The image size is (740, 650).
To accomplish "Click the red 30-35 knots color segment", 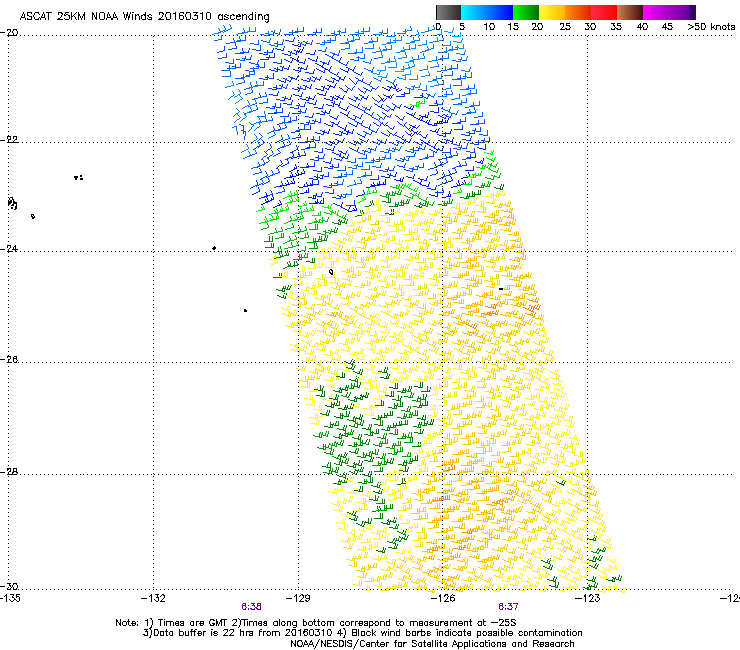I will click(x=604, y=12).
